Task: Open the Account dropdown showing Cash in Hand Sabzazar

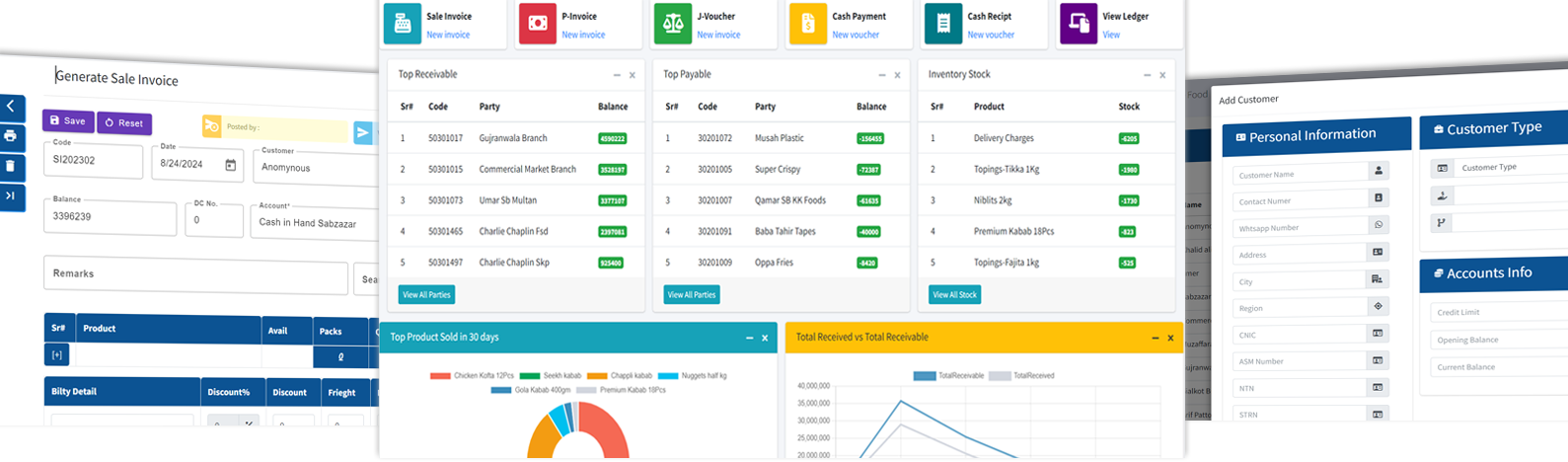Action: (x=316, y=221)
